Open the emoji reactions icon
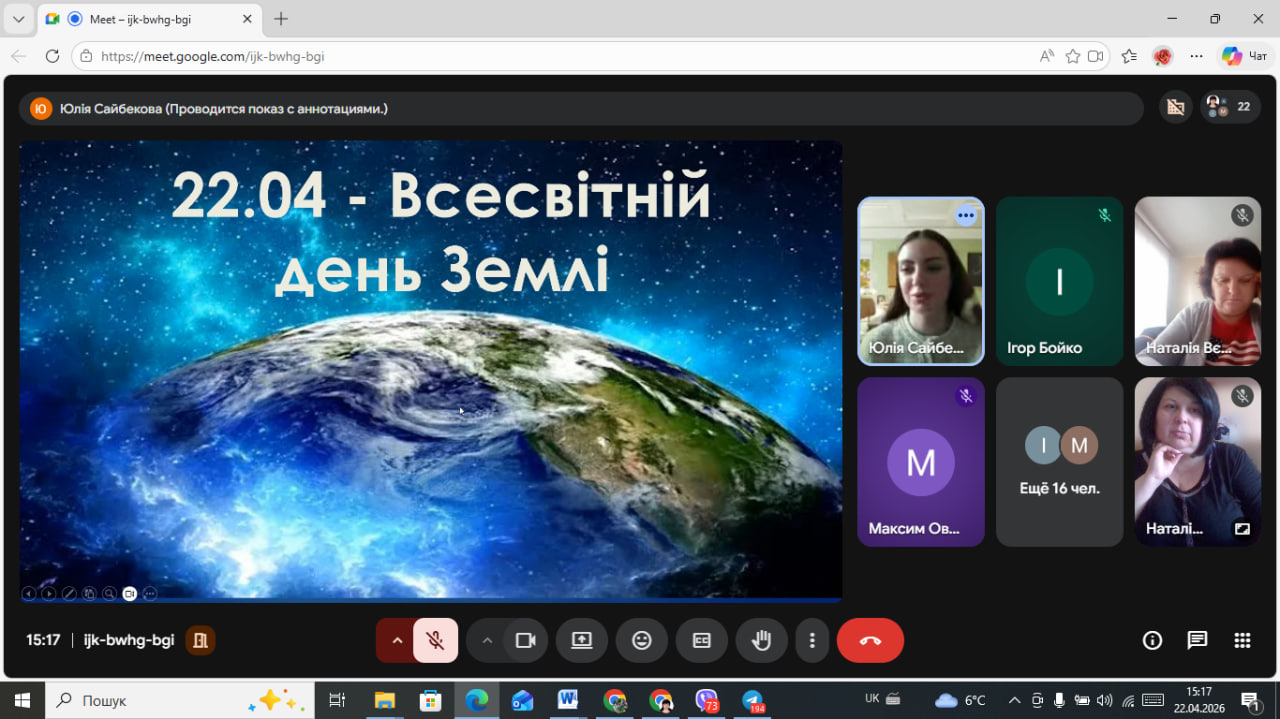1280x719 pixels. click(x=642, y=641)
